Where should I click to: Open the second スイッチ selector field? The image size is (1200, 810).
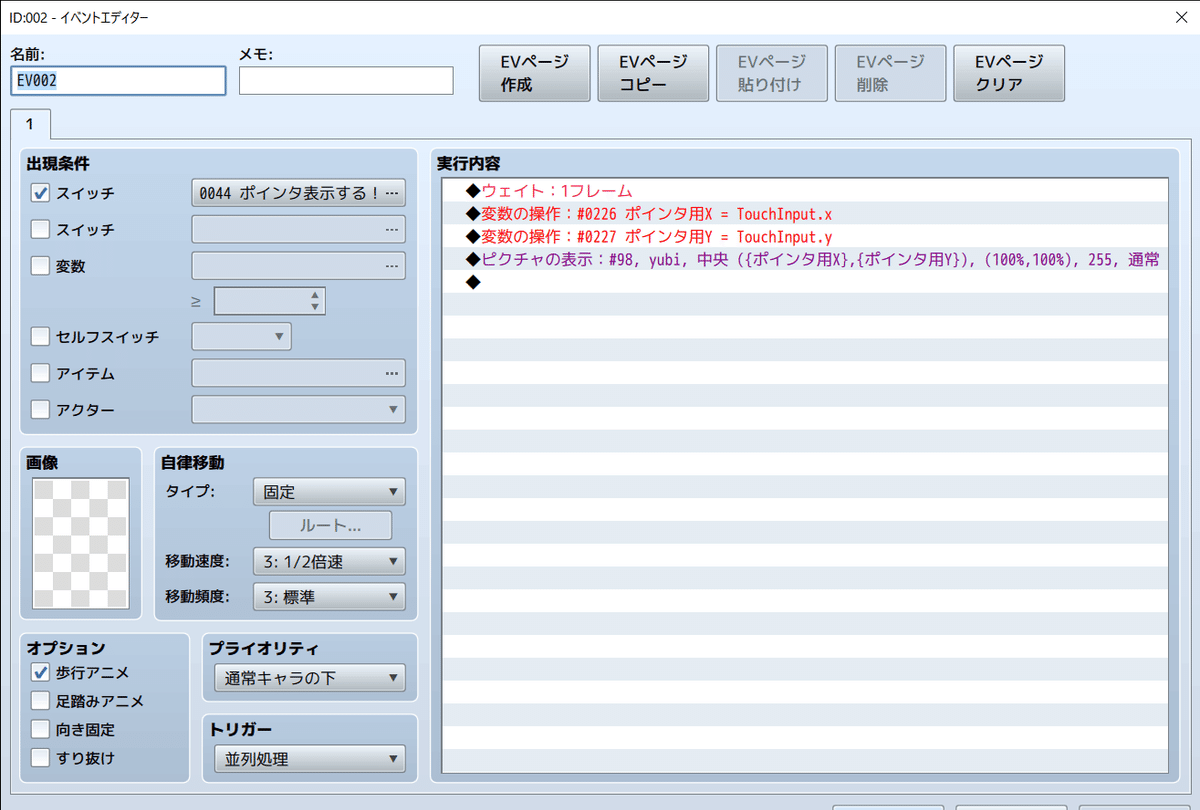[x=298, y=229]
